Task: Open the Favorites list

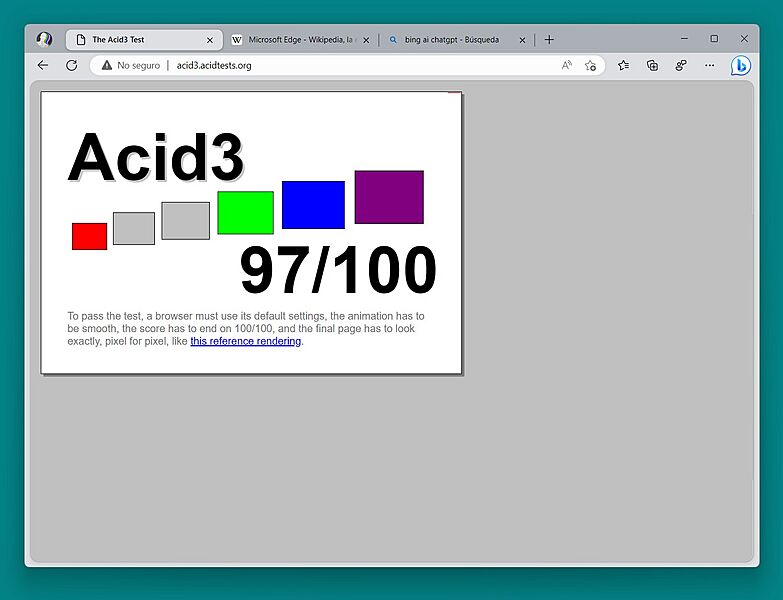Action: point(623,65)
